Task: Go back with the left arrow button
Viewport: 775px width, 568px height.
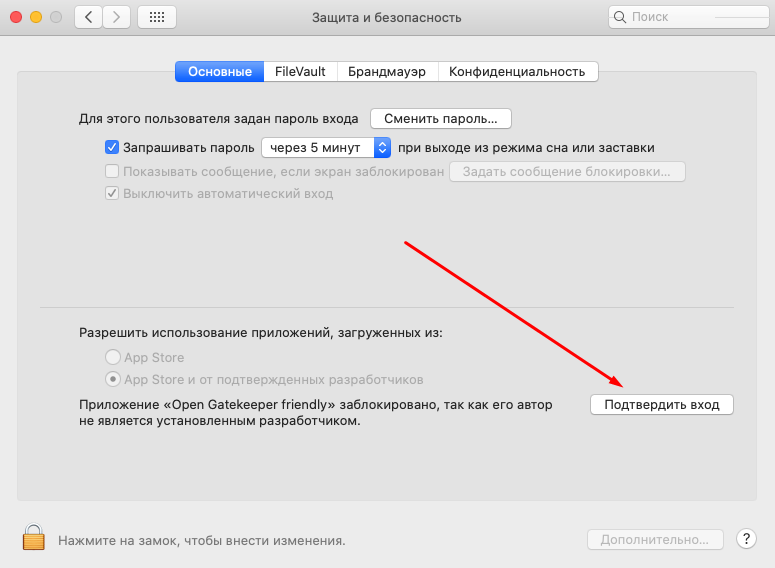Action: click(x=89, y=17)
